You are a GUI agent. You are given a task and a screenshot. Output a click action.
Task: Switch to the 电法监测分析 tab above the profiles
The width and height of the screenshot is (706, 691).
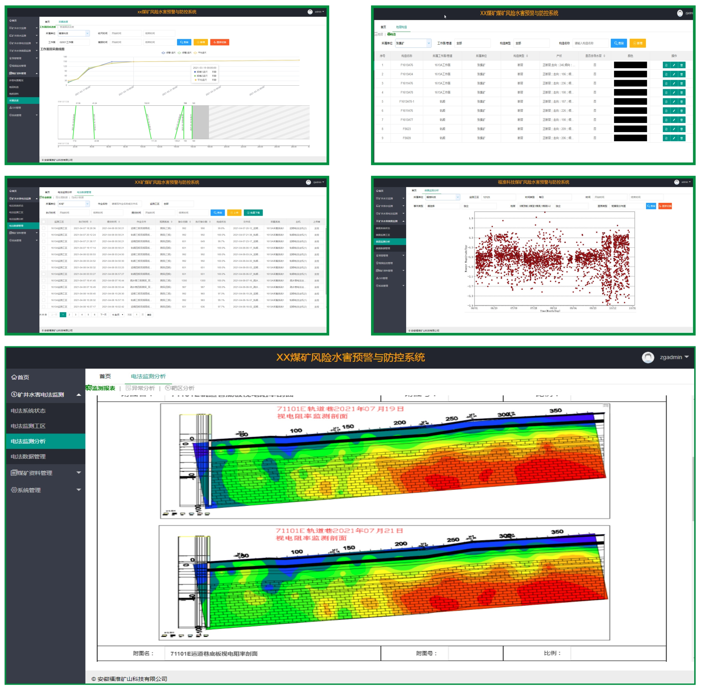click(x=148, y=376)
